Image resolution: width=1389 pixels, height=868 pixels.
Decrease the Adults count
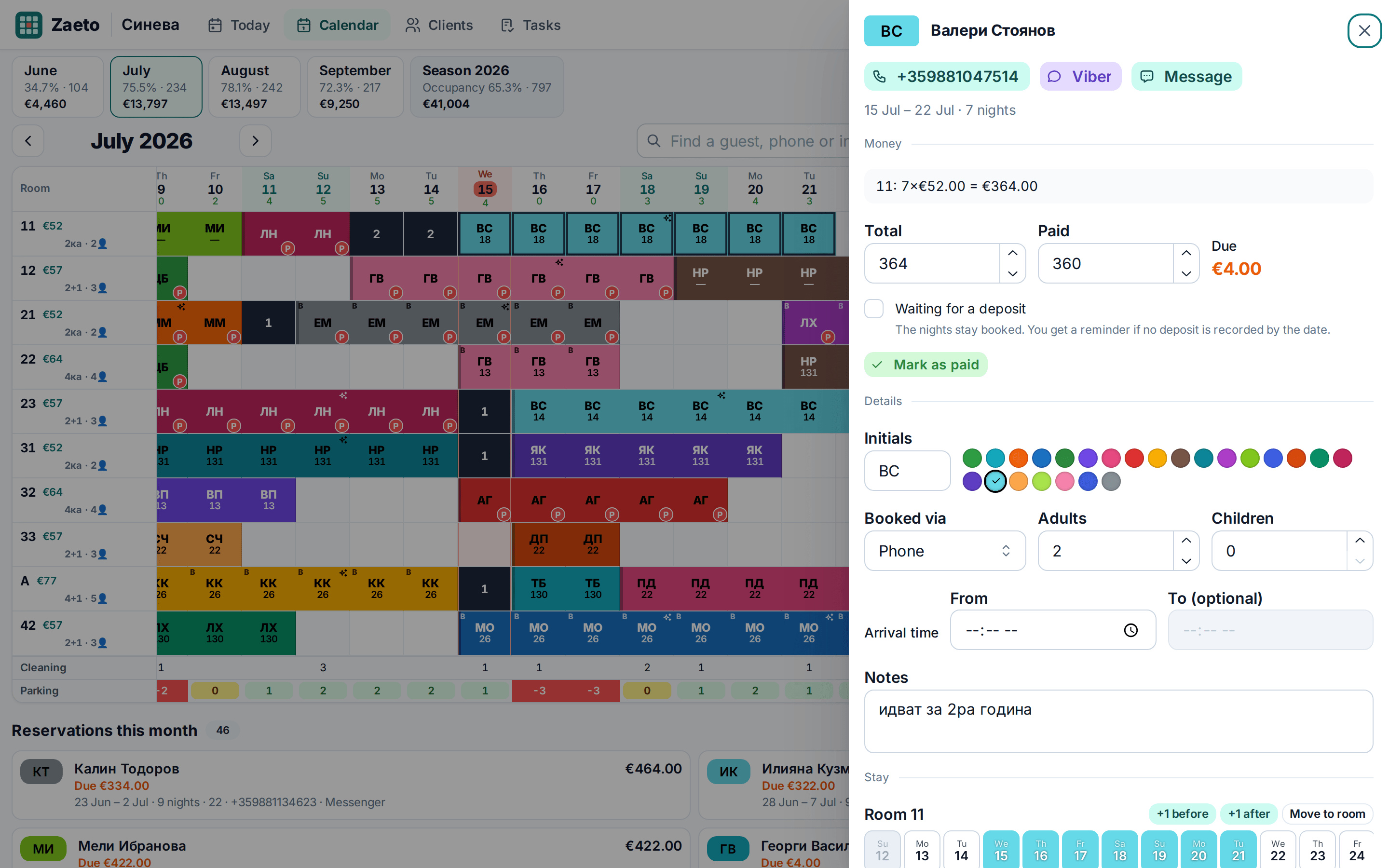(x=1186, y=561)
